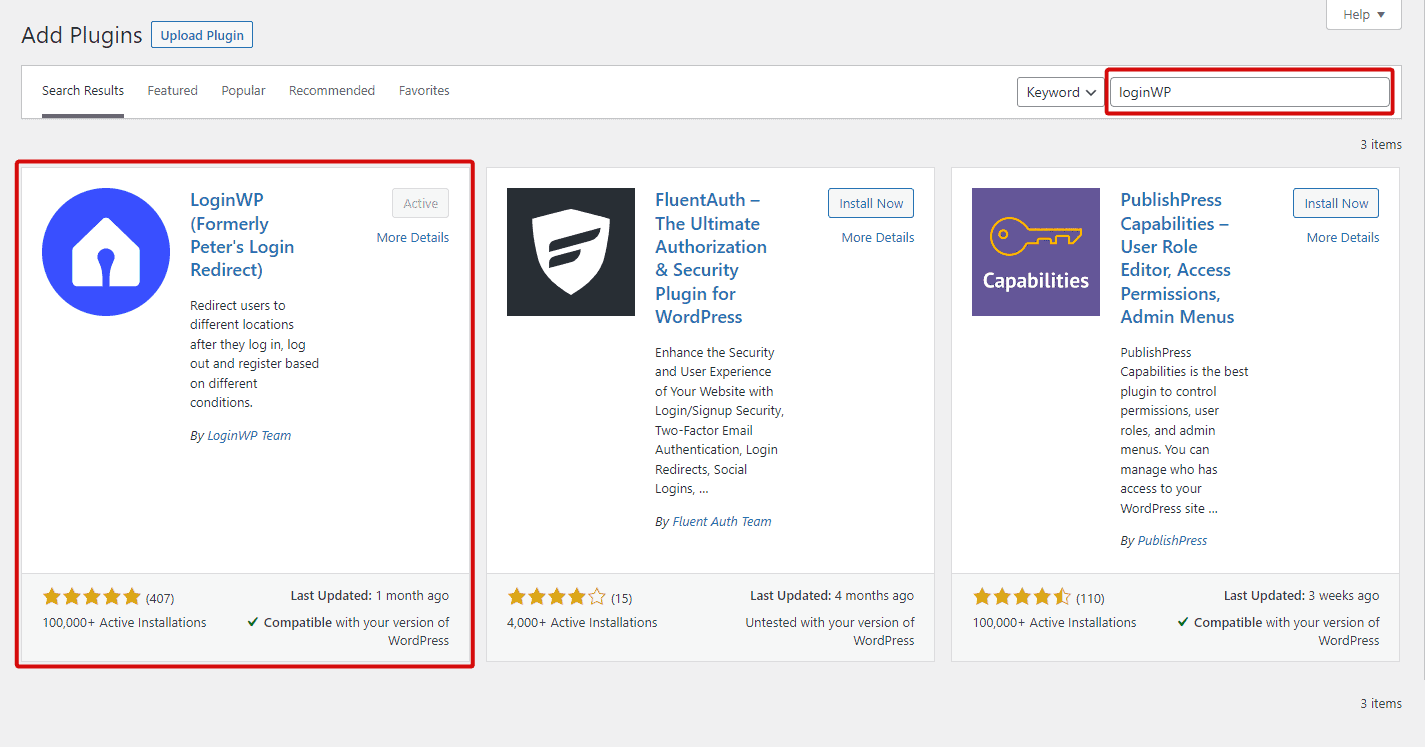
Task: Go to the Favorites tab
Action: click(424, 91)
